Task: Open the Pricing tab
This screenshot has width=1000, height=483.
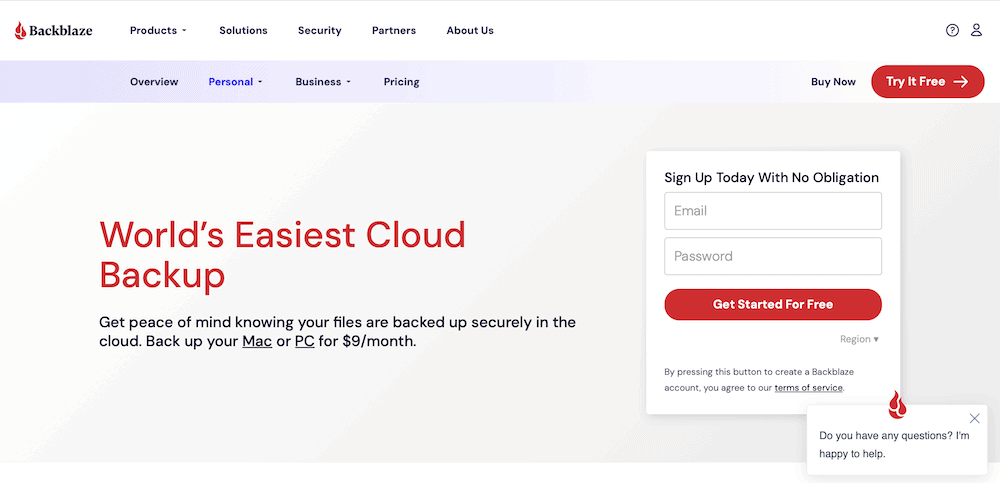Action: click(401, 82)
